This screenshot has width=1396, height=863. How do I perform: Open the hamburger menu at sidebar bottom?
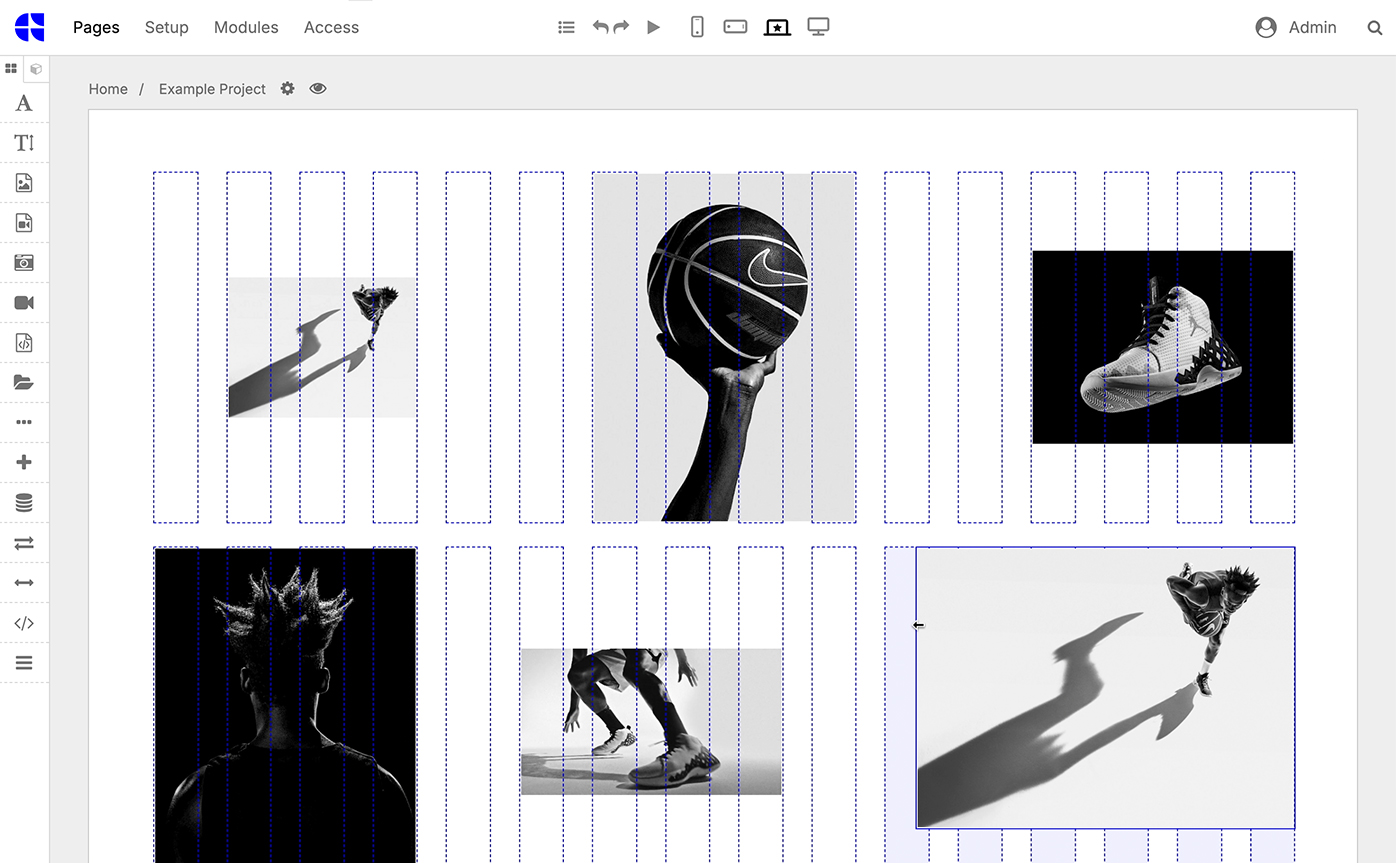coord(24,662)
